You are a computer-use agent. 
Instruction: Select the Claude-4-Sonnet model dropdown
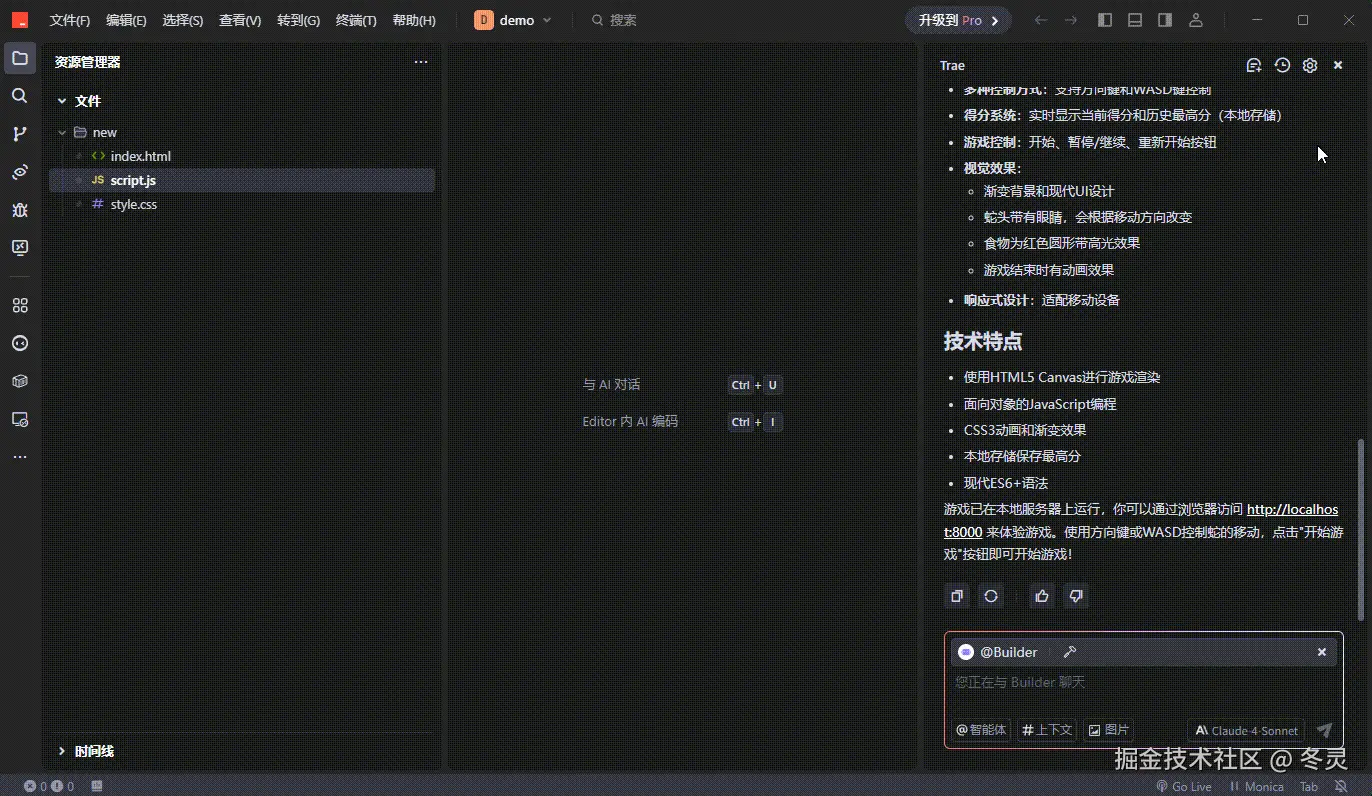click(1246, 731)
